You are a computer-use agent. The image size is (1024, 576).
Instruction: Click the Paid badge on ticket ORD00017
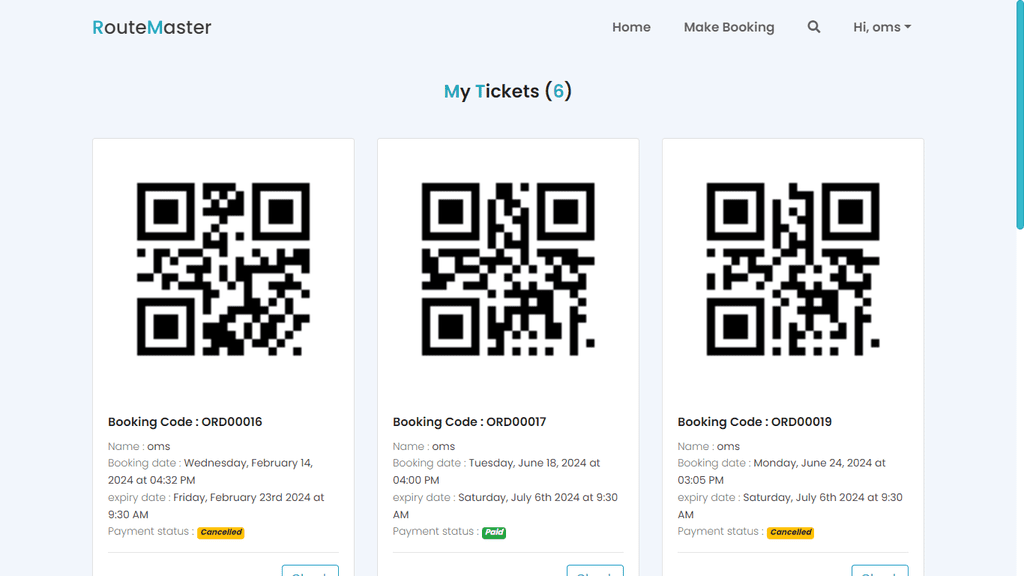click(494, 532)
